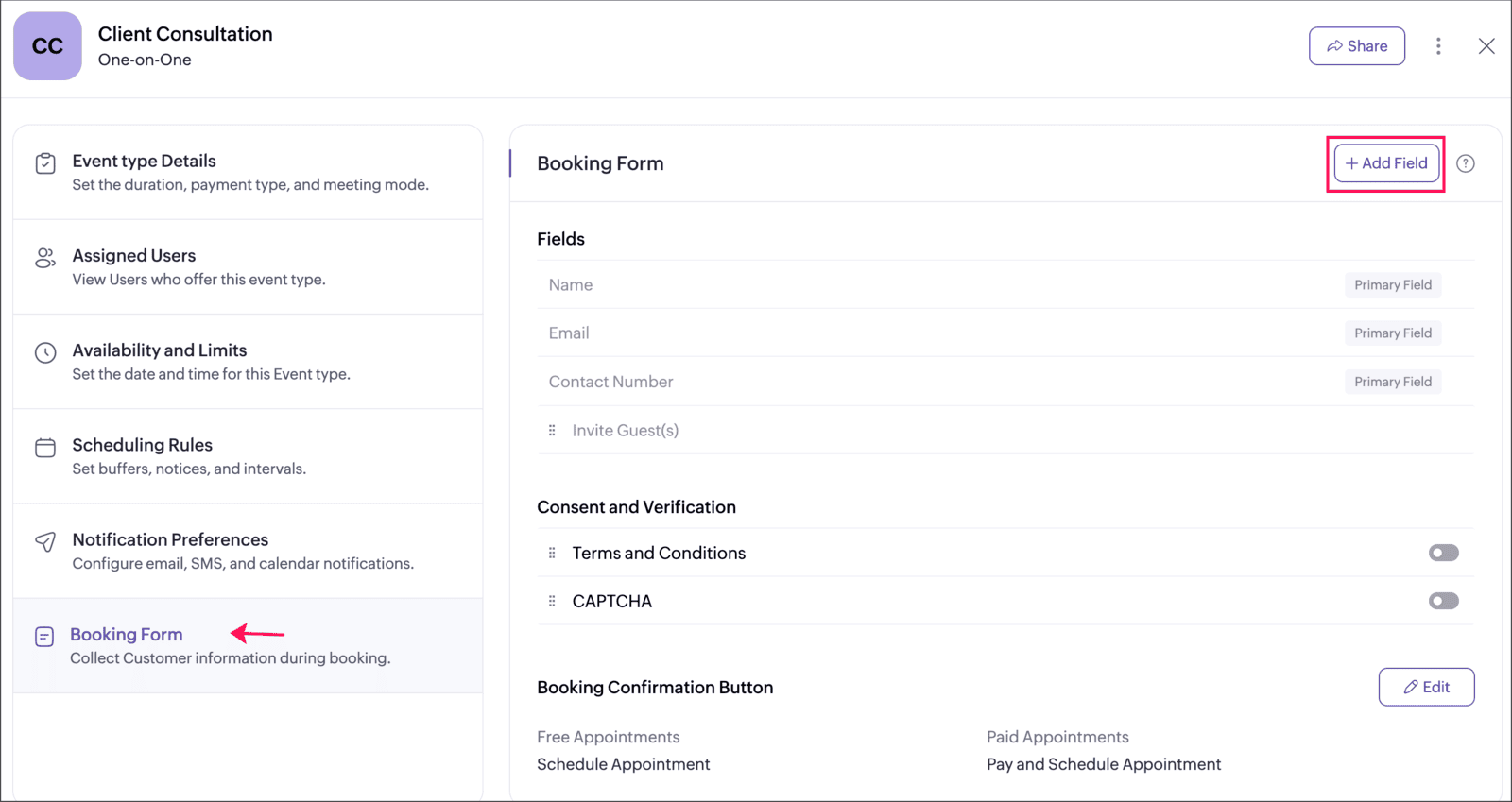
Task: Open the three-dot more options menu
Action: [x=1438, y=46]
